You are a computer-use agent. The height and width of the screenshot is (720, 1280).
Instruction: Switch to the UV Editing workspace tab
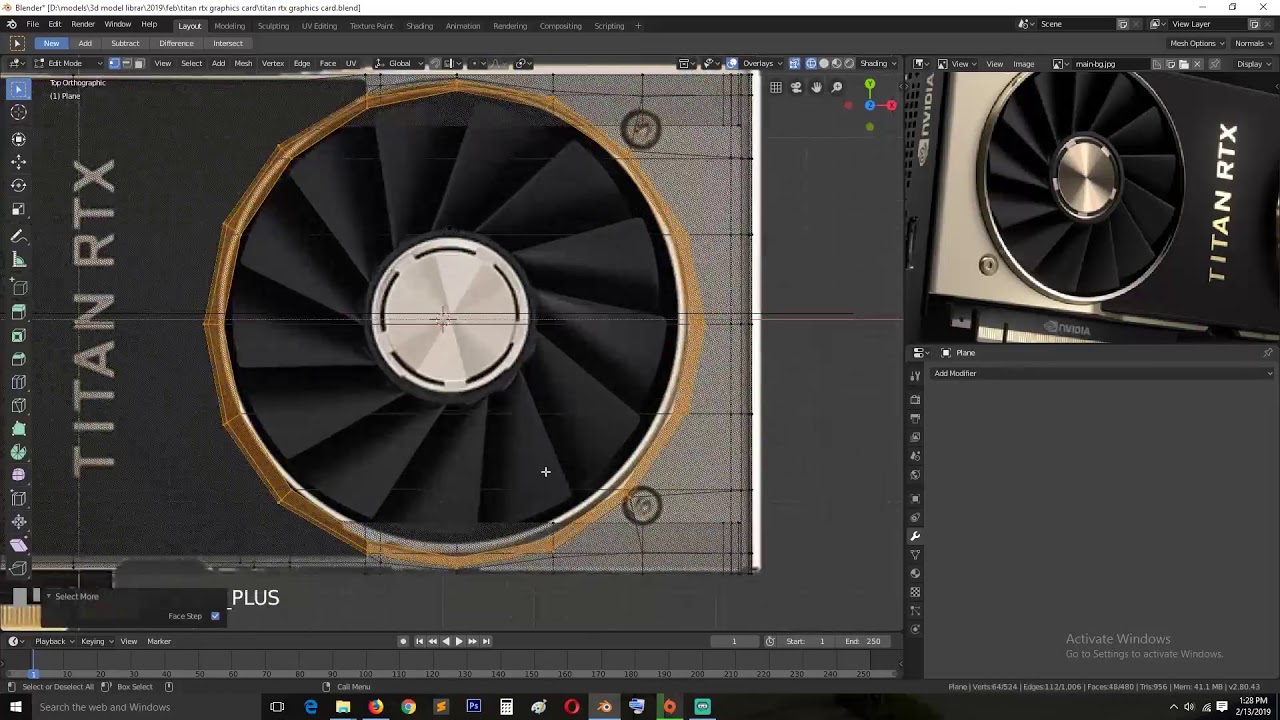319,25
